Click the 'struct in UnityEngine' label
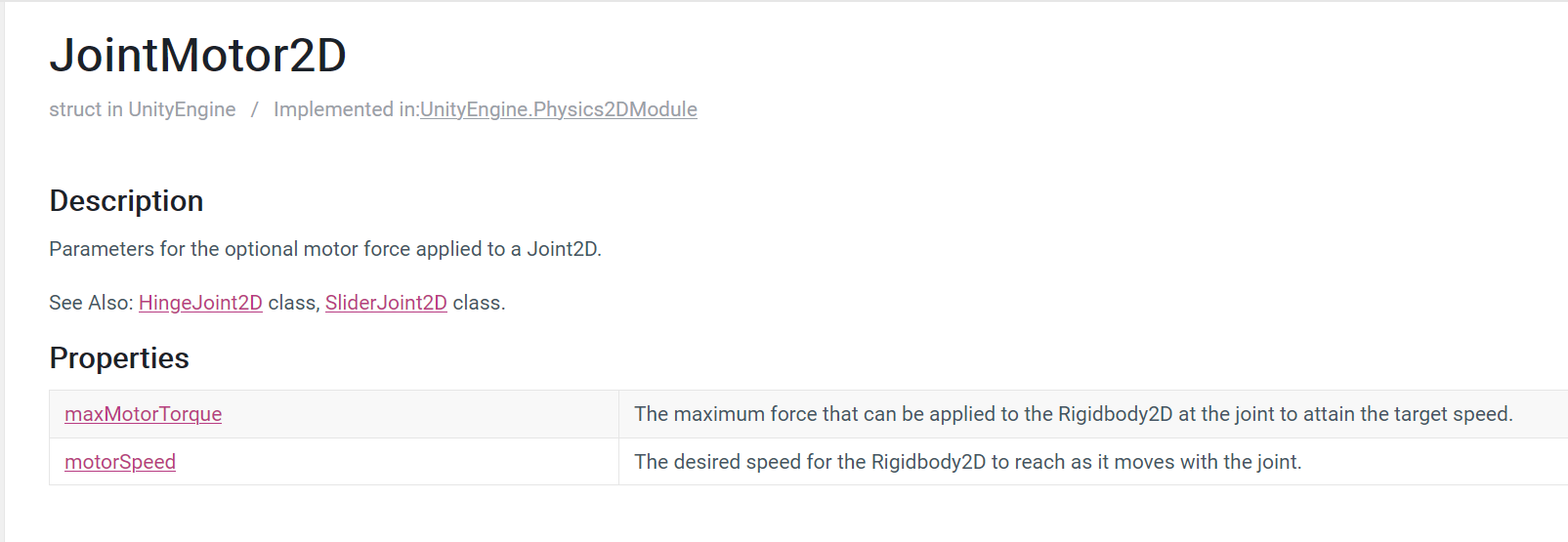Screen dimensions: 1568x542 tap(143, 109)
